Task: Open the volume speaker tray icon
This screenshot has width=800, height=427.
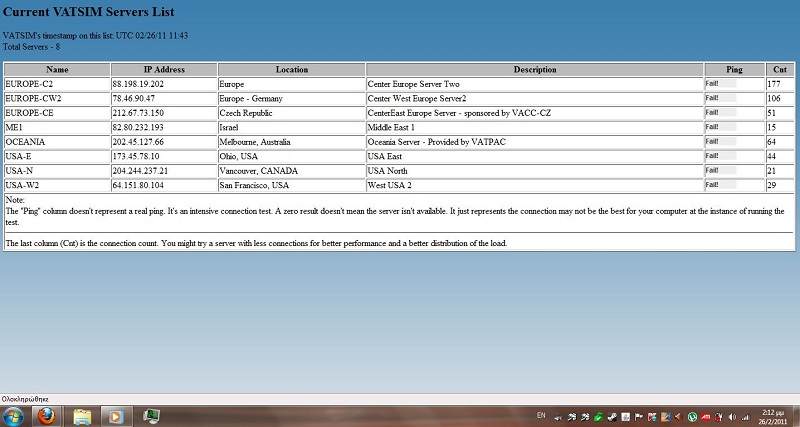Action: pyautogui.click(x=732, y=417)
